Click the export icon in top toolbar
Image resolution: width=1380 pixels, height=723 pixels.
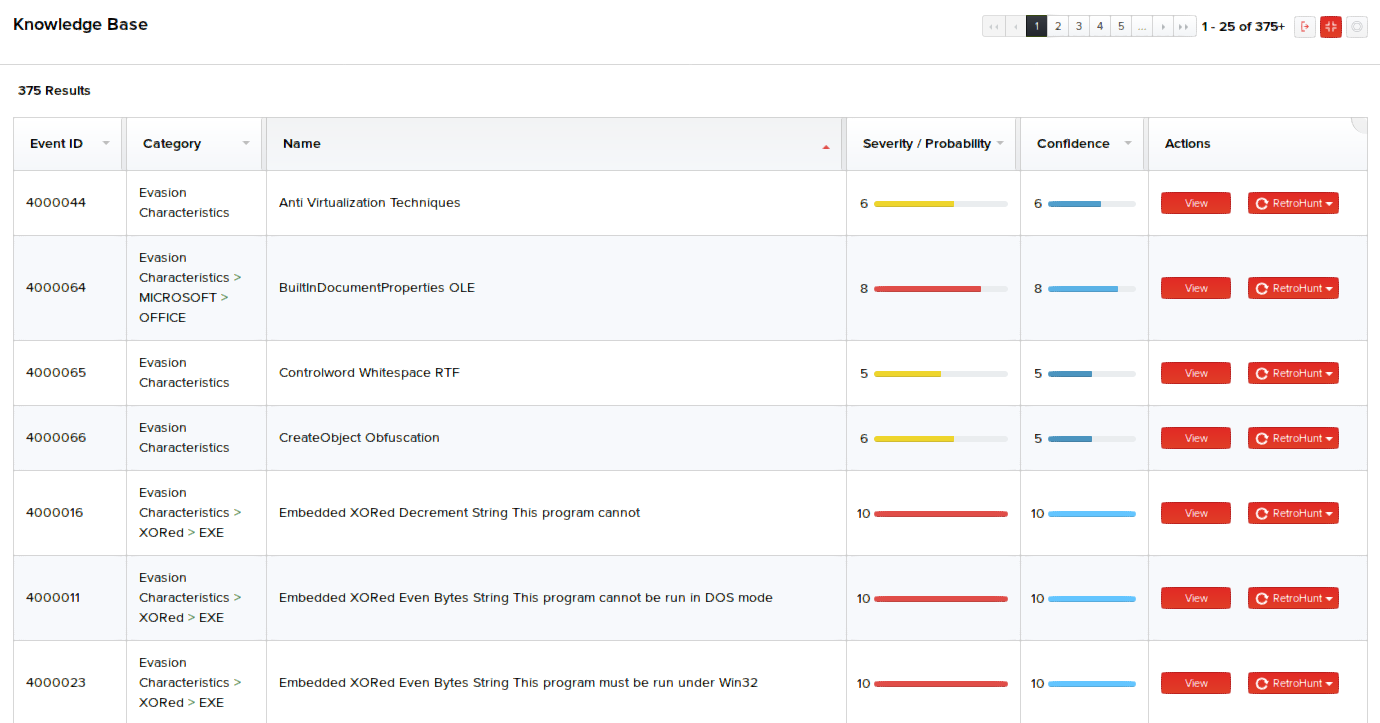pyautogui.click(x=1305, y=27)
